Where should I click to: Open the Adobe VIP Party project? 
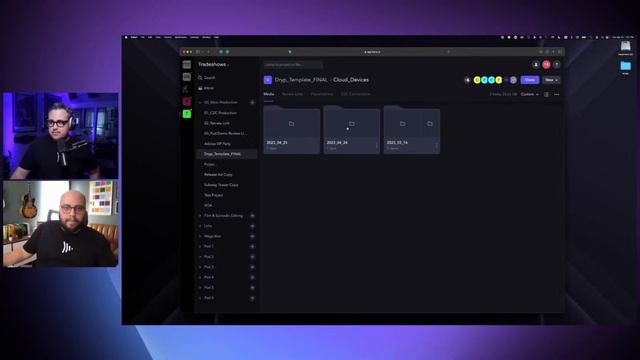218,144
